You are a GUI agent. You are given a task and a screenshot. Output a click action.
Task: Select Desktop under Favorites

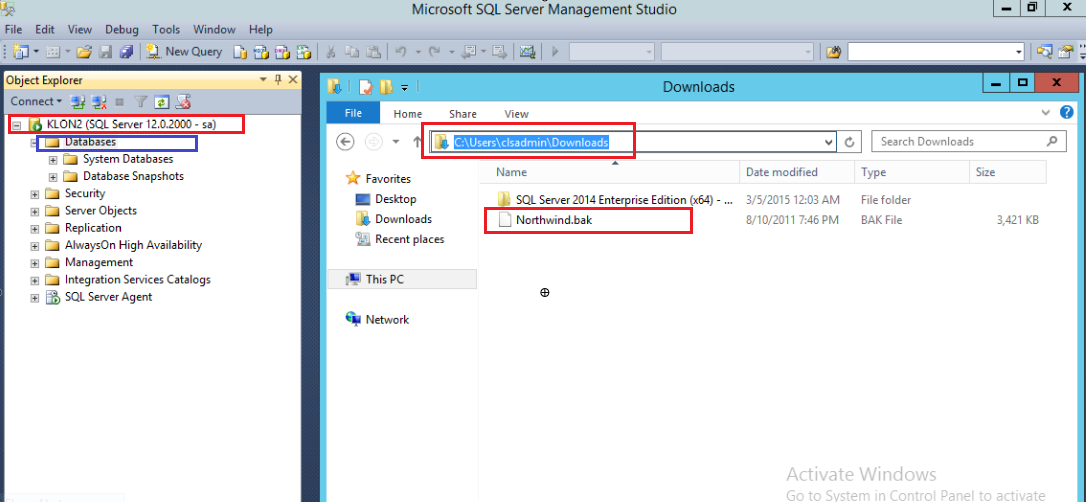(395, 199)
